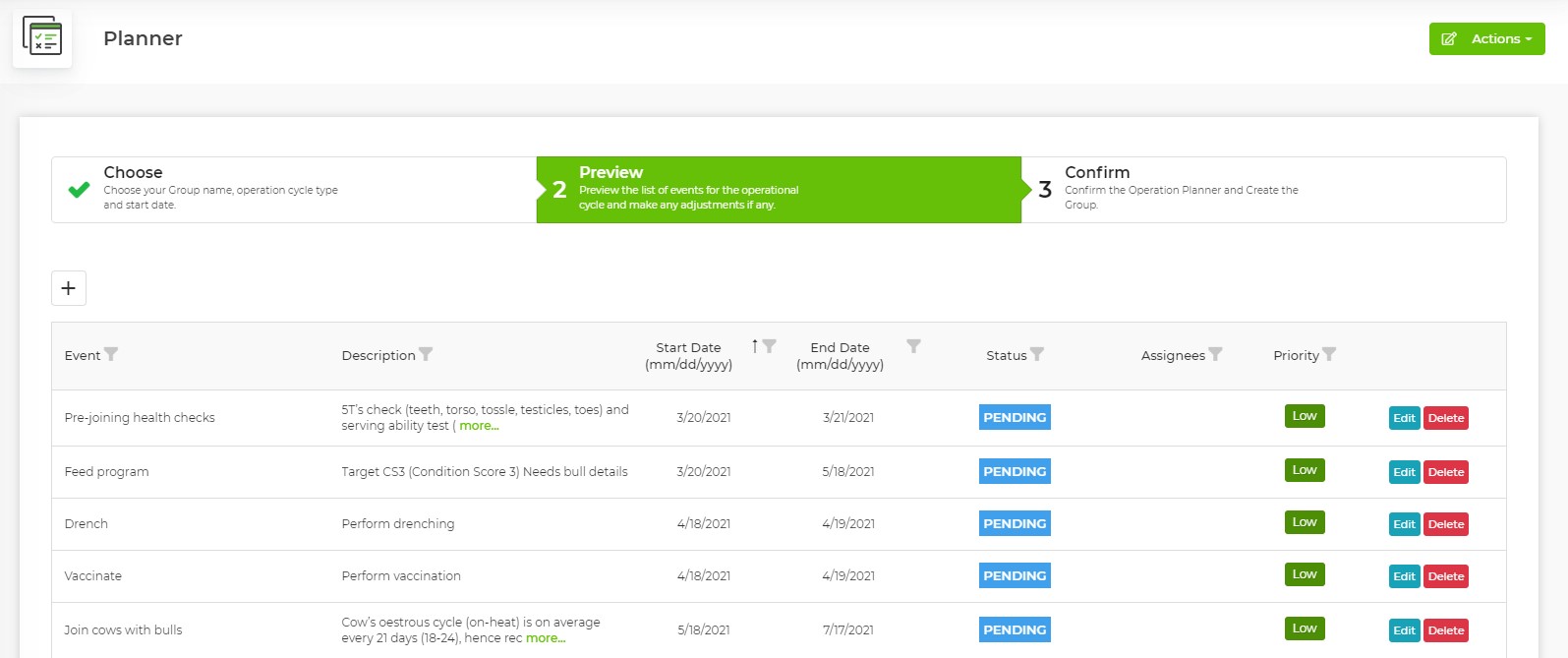The width and height of the screenshot is (1568, 658).
Task: Open the End Date column filter
Action: (914, 346)
